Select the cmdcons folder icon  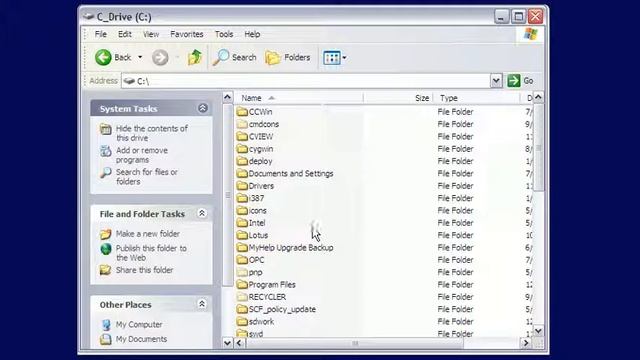coord(242,124)
